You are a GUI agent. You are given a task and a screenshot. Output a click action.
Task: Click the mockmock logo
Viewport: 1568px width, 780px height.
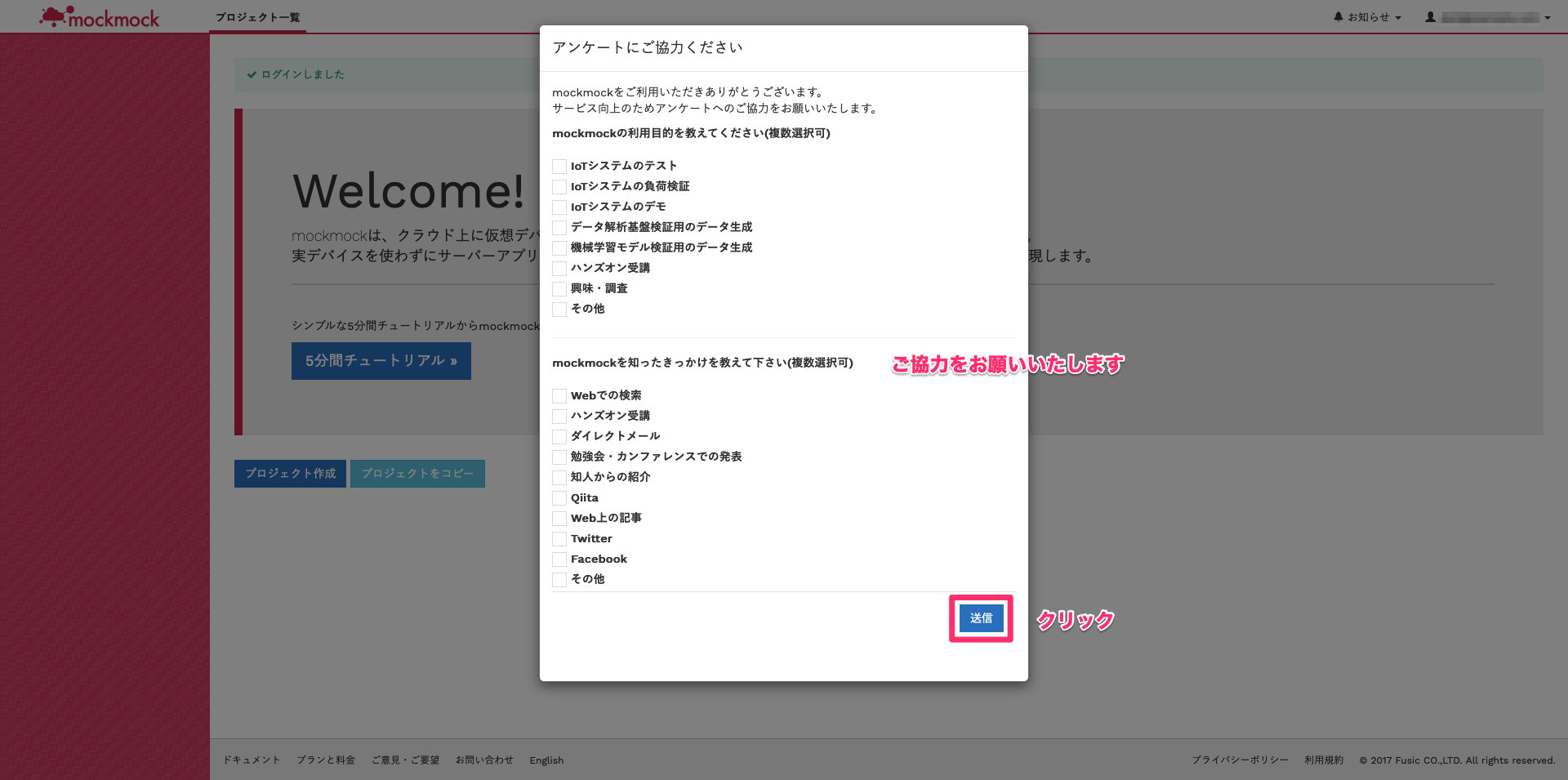point(98,16)
